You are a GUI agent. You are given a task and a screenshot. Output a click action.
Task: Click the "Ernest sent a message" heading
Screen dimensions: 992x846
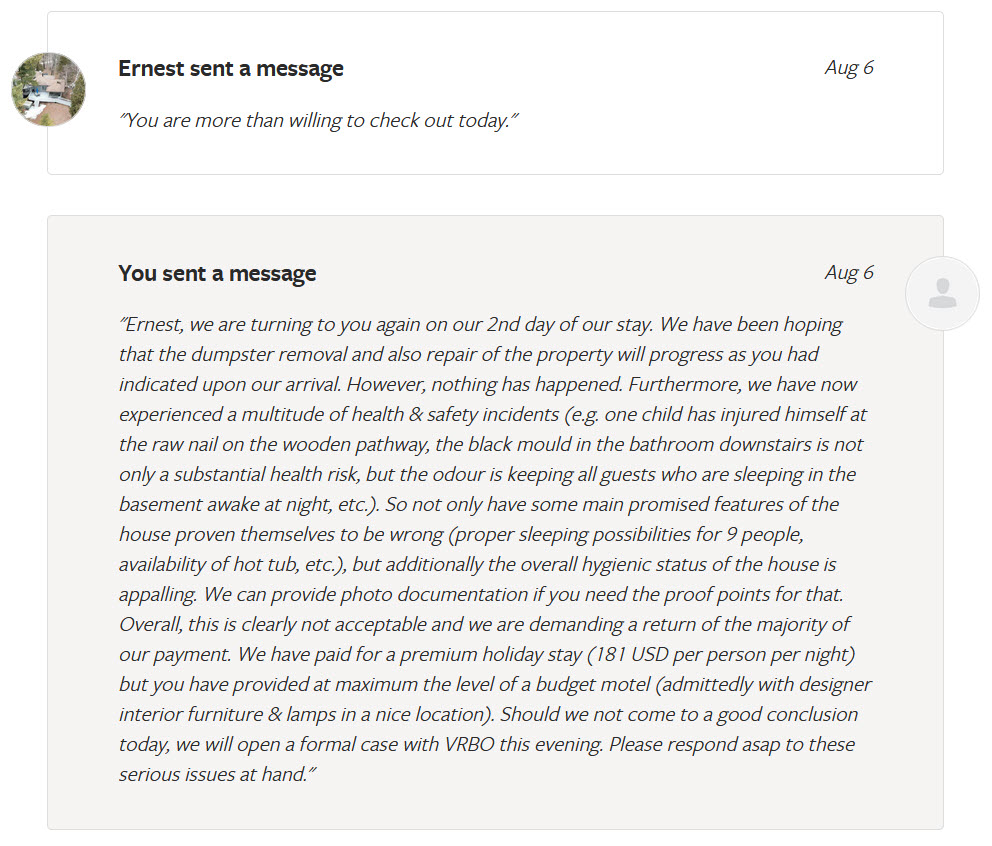231,68
